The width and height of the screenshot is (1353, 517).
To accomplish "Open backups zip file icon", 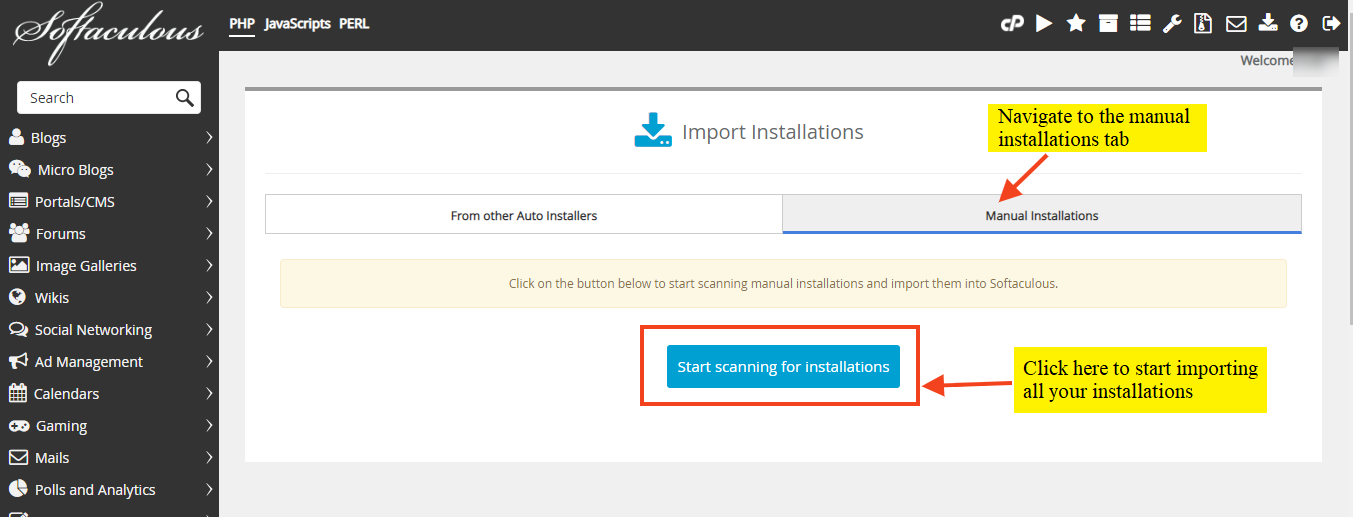I will pos(1204,23).
